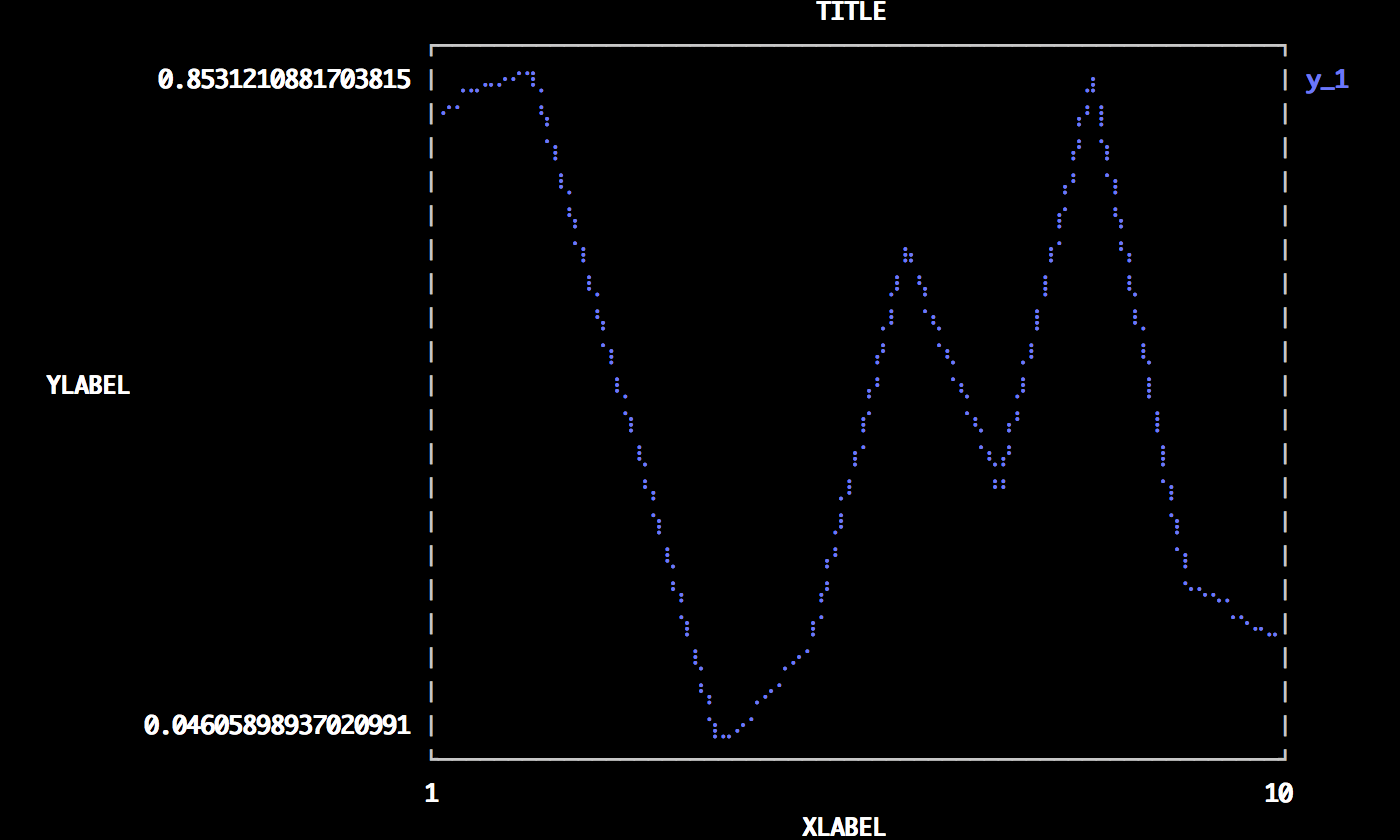
Task: Select the y_1 legend entry
Action: coord(1327,80)
